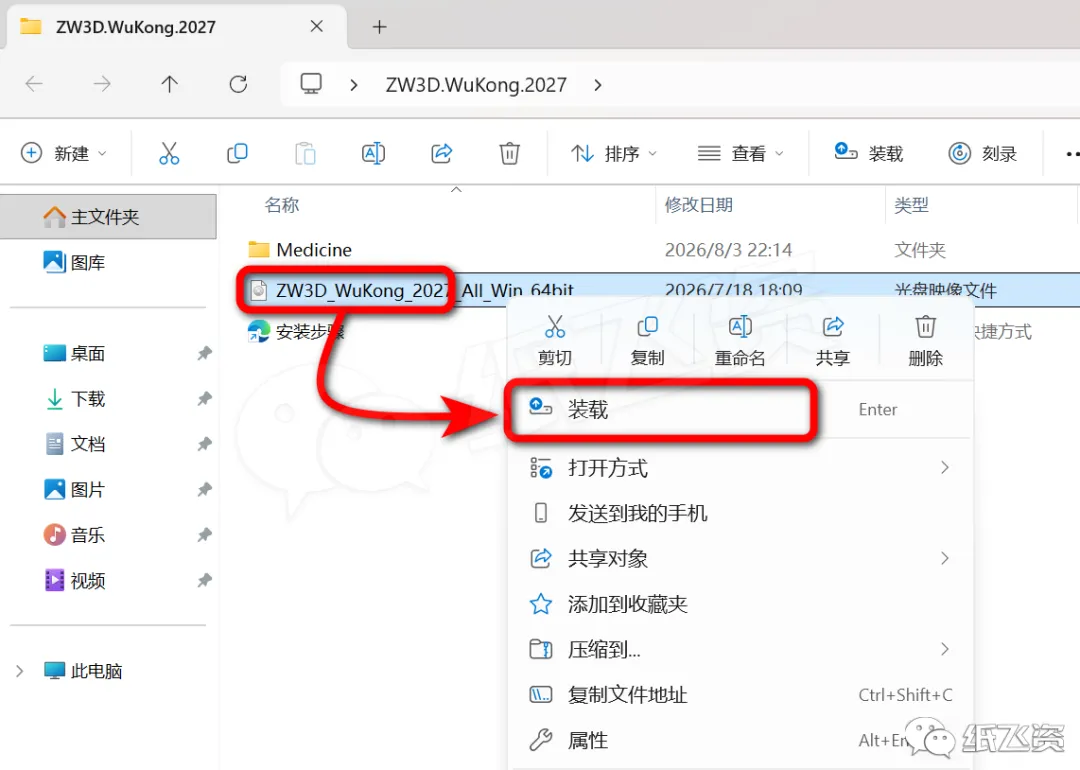Unpin 图片 using its pin icon
The height and width of the screenshot is (770, 1080).
204,490
